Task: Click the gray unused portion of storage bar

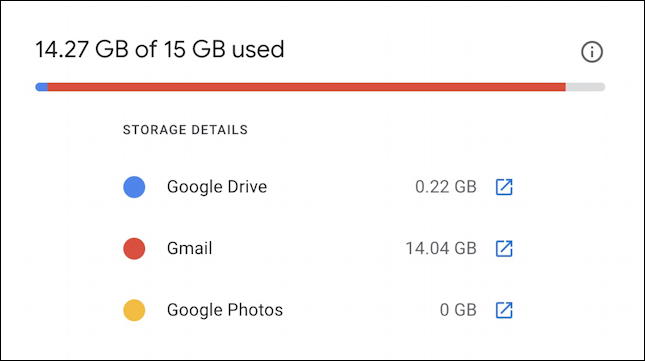Action: point(585,87)
